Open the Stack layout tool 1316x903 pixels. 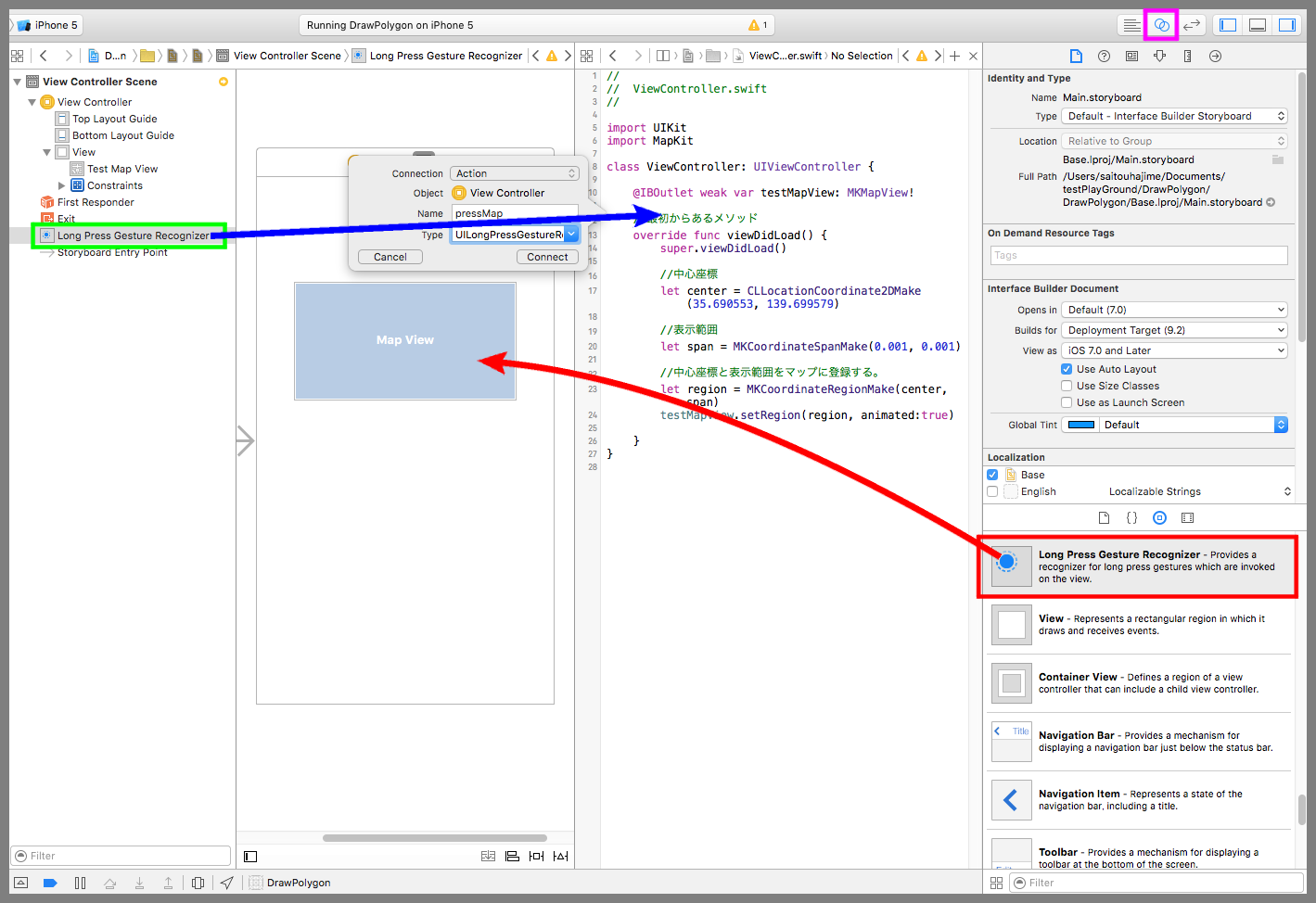click(488, 857)
